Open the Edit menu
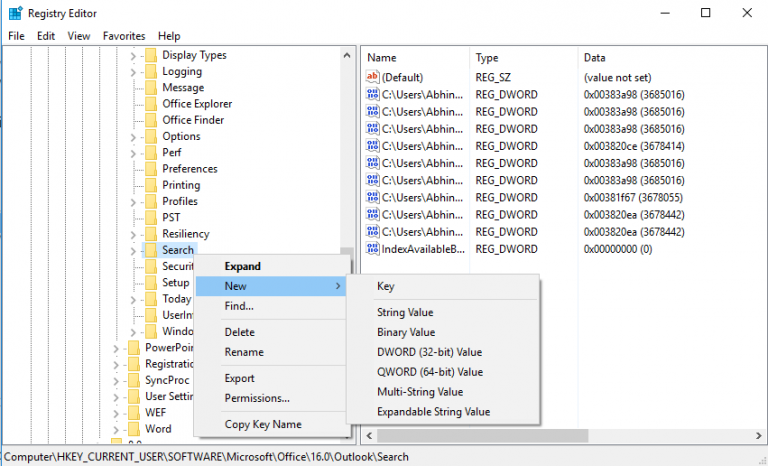The image size is (768, 466). [46, 36]
